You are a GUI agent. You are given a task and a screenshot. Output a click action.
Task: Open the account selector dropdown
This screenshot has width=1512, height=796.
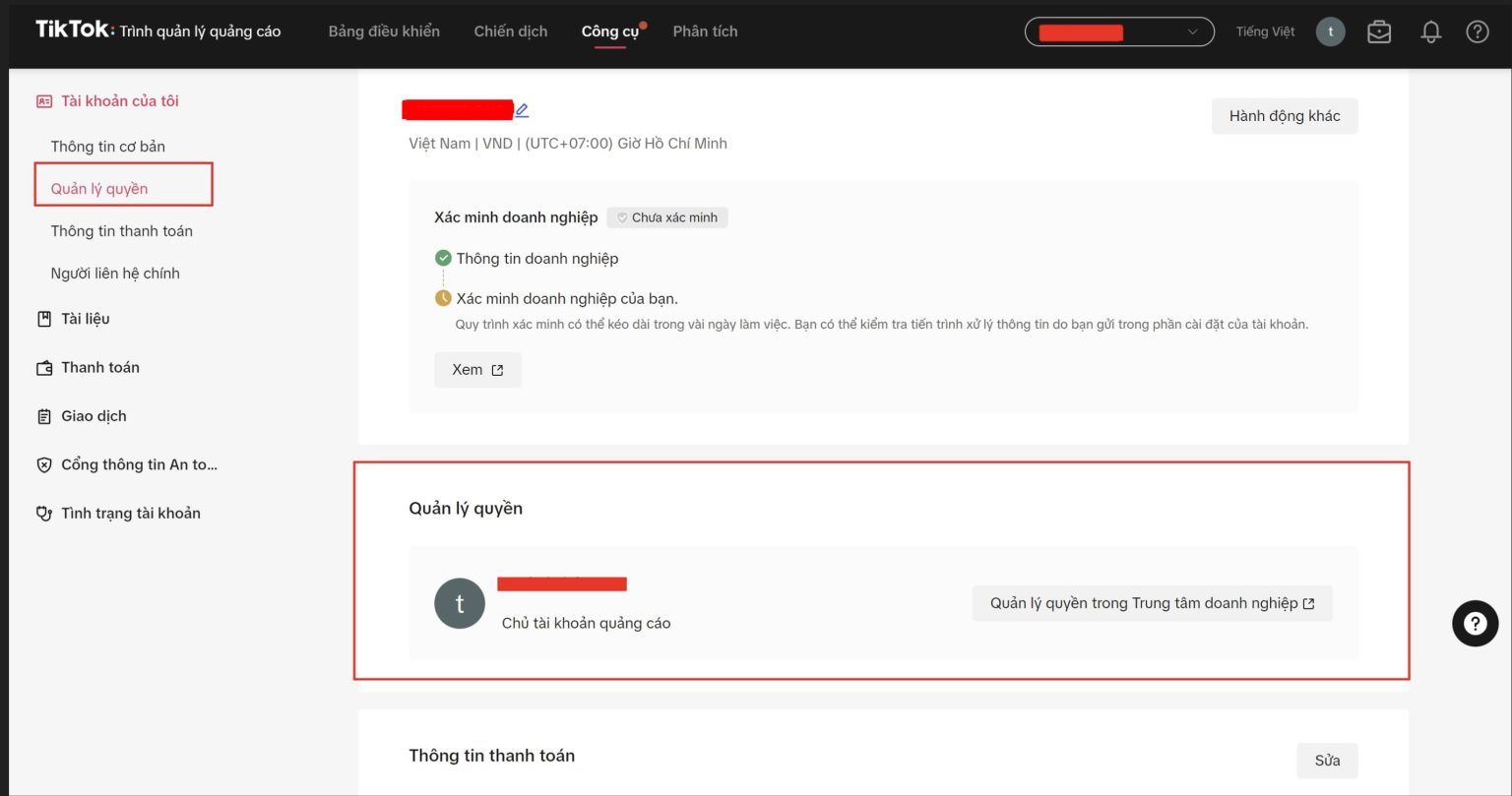click(x=1119, y=31)
